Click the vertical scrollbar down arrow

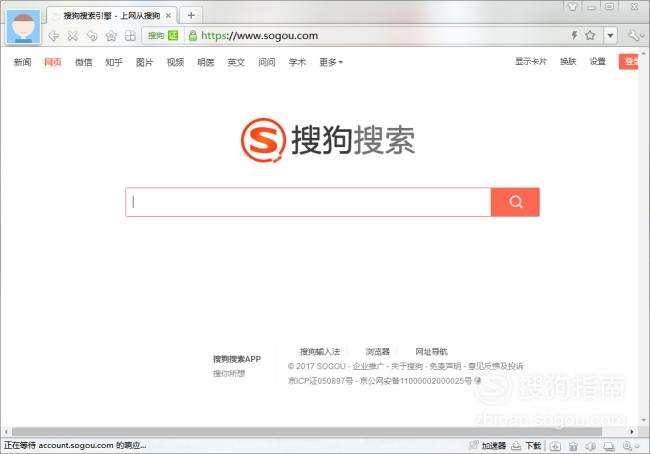coord(644,420)
